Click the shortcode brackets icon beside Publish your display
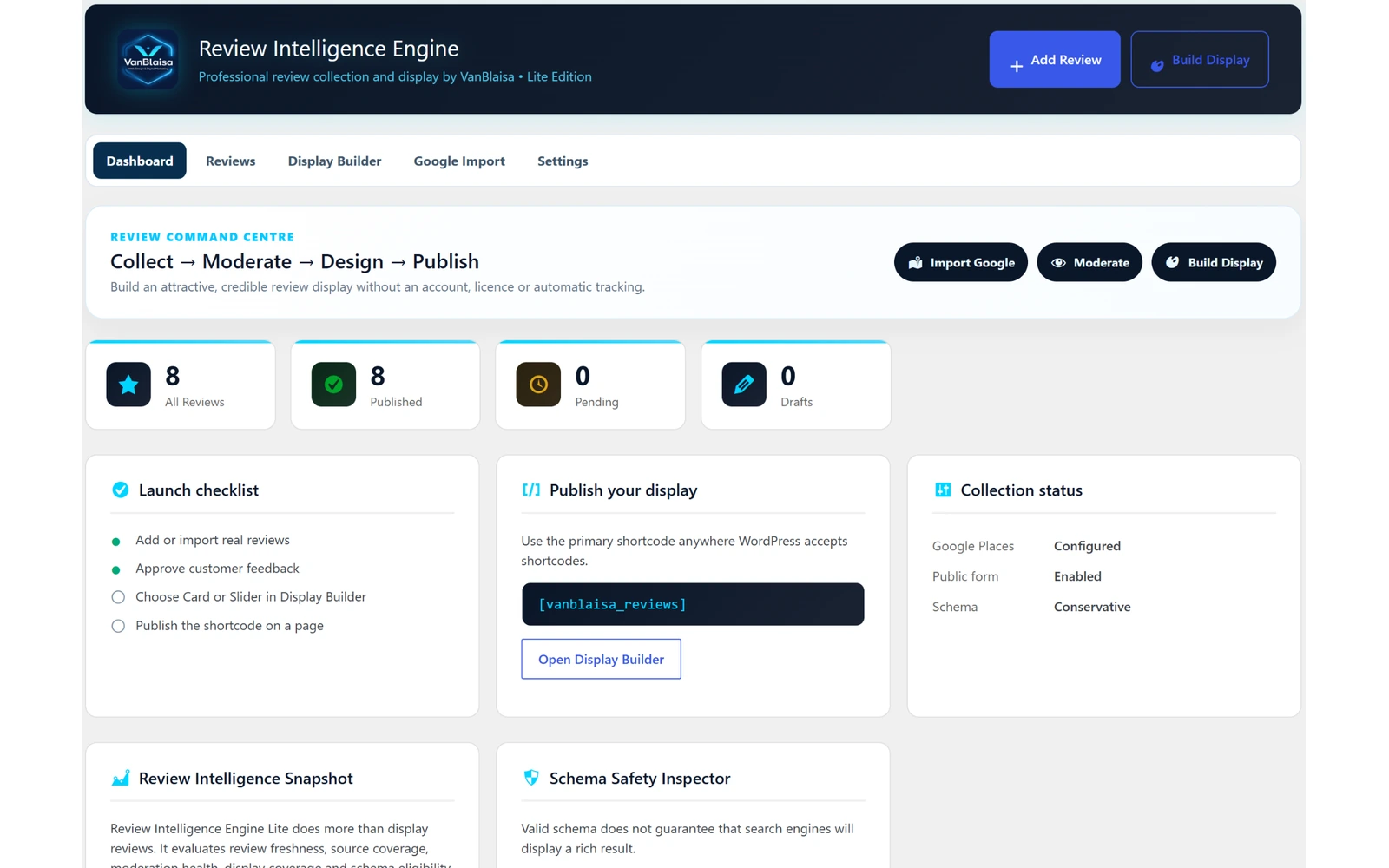 (x=531, y=490)
